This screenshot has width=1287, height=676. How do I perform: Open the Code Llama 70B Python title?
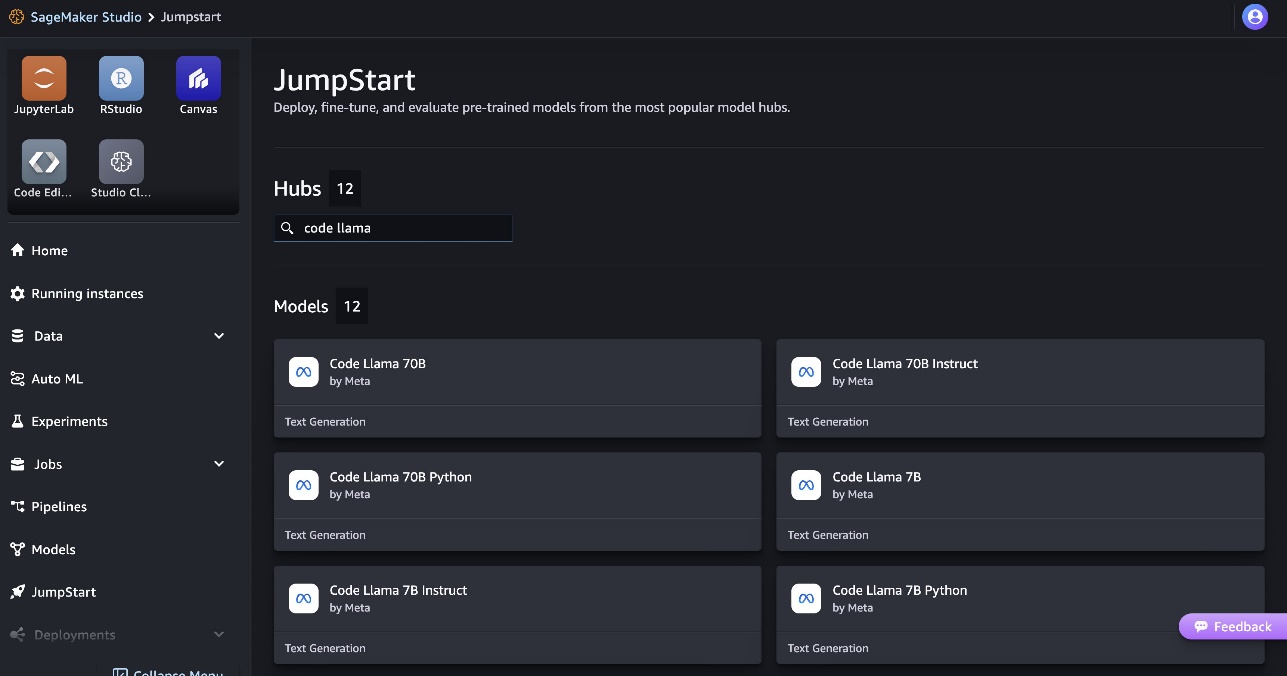401,477
